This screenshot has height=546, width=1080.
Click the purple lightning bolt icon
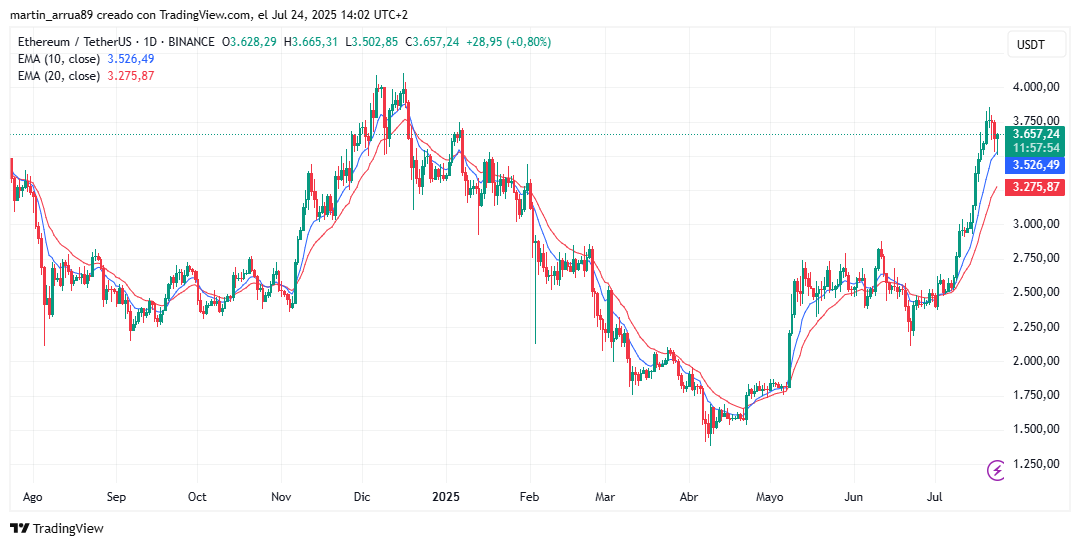pos(996,470)
